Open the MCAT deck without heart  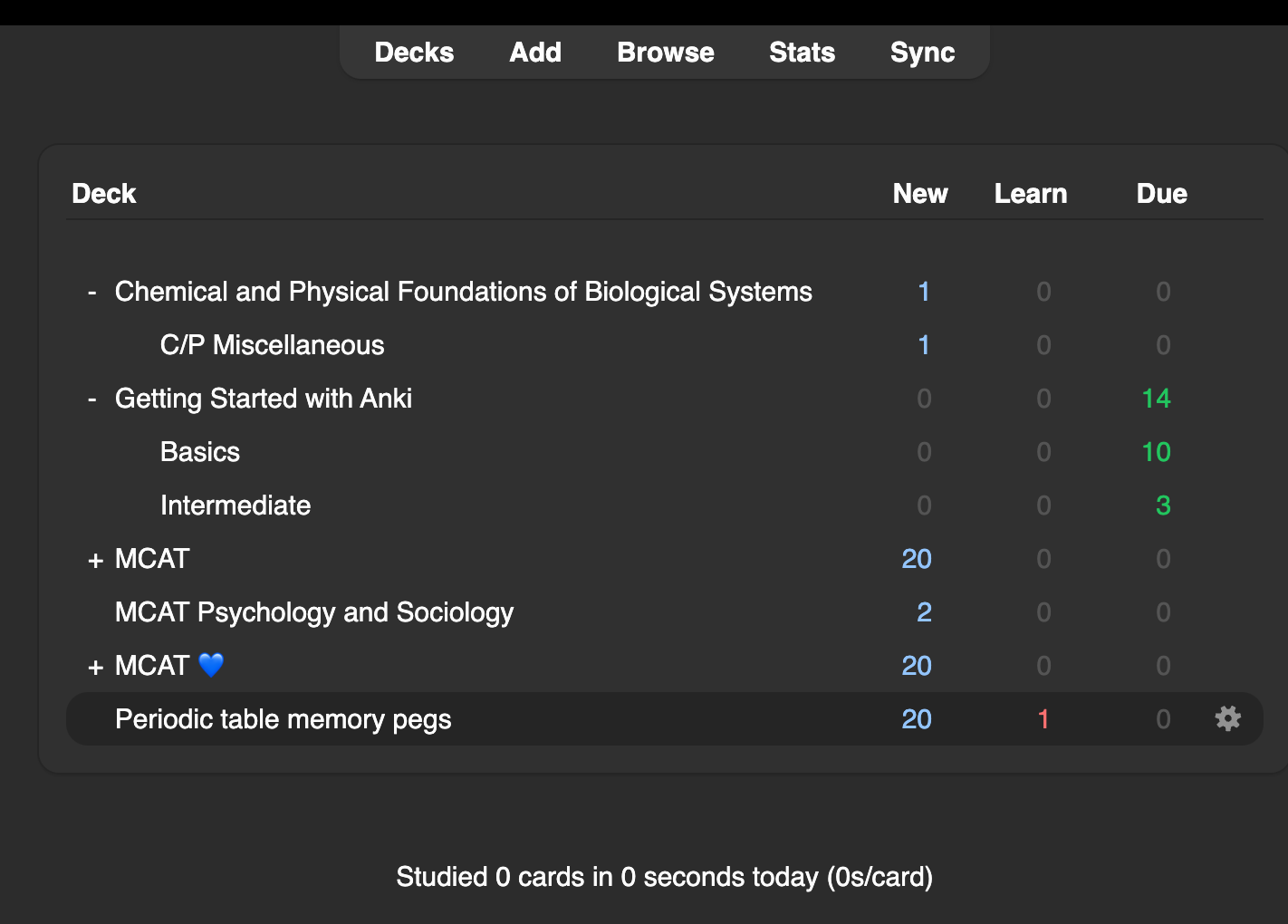click(152, 559)
